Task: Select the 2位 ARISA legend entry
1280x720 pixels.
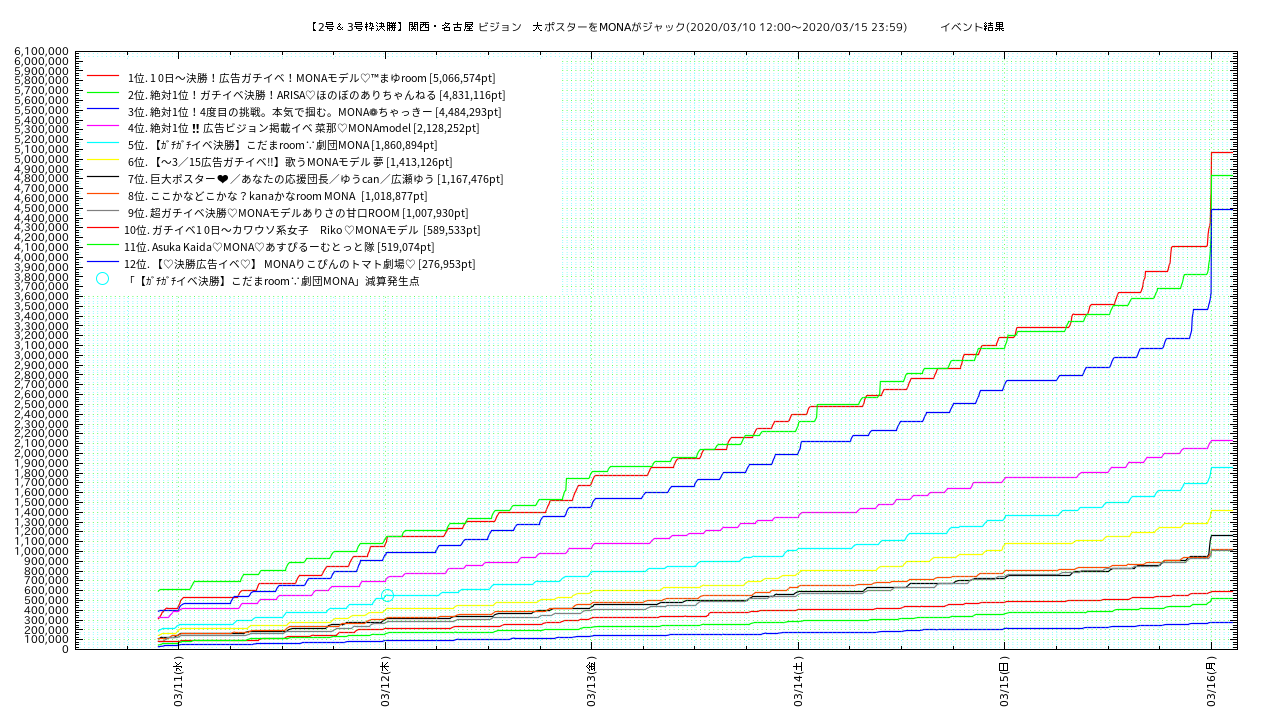Action: 315,94
